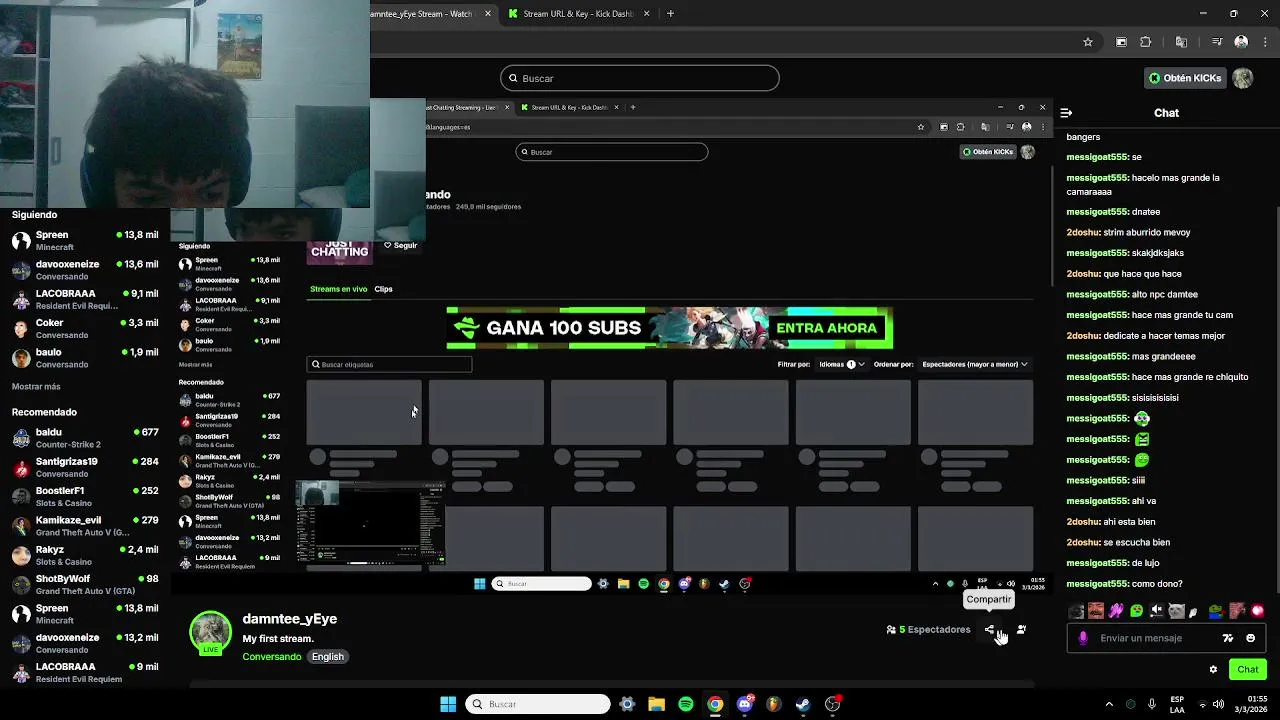Open Spotify from the Windows taskbar

[x=686, y=704]
